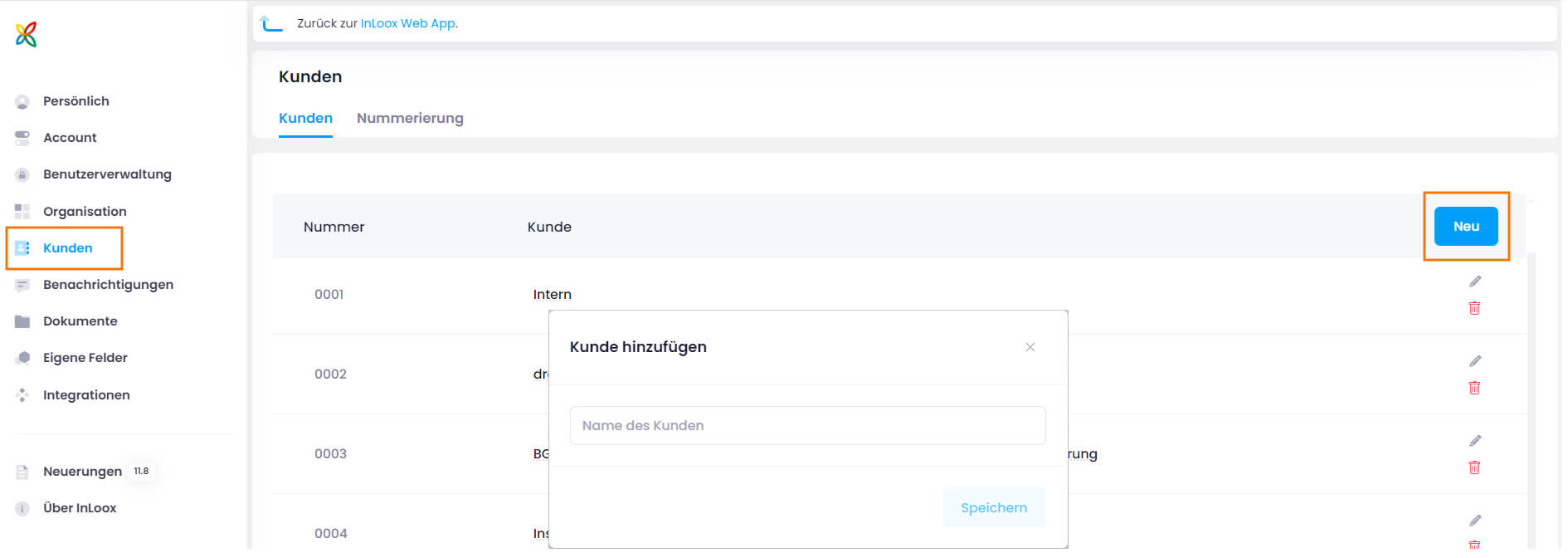The height and width of the screenshot is (558, 1568).
Task: Open Benachrichtigungen settings
Action: pyautogui.click(x=108, y=285)
